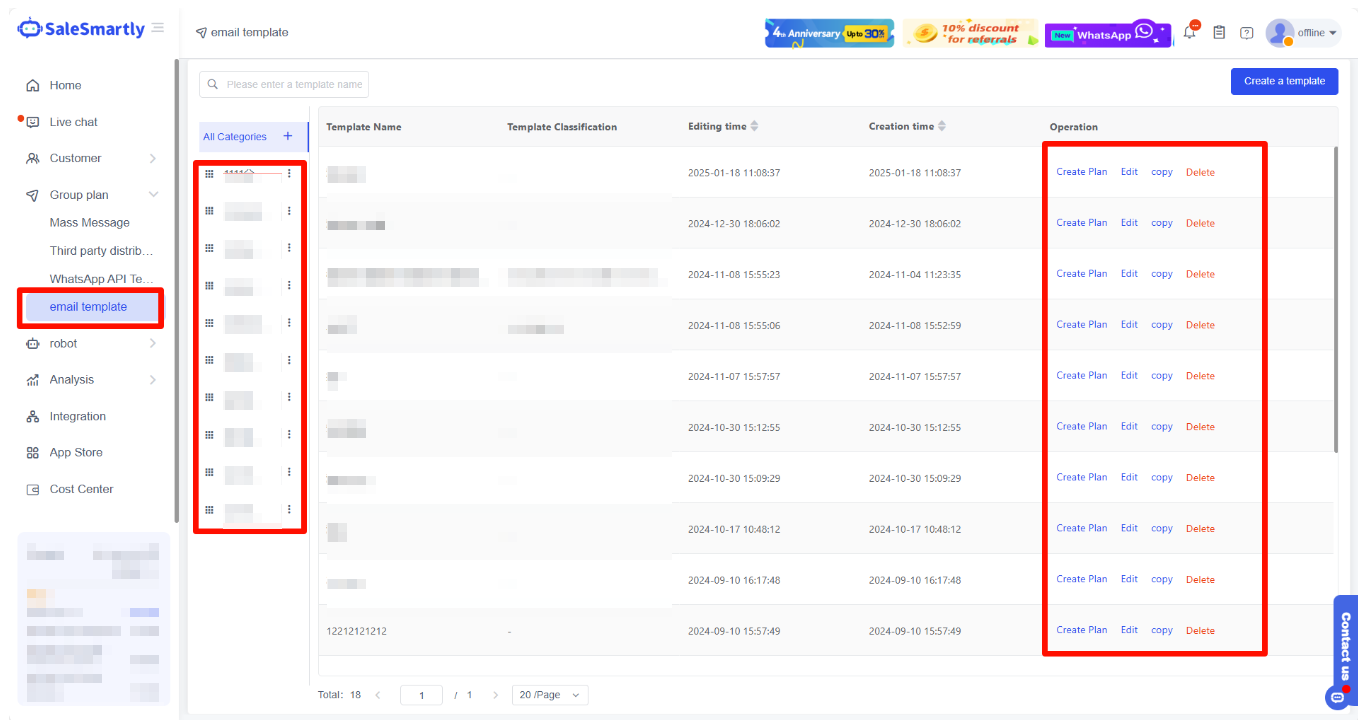This screenshot has width=1358, height=720.
Task: Collapse sidebar using hamburger menu icon
Action: [x=158, y=28]
